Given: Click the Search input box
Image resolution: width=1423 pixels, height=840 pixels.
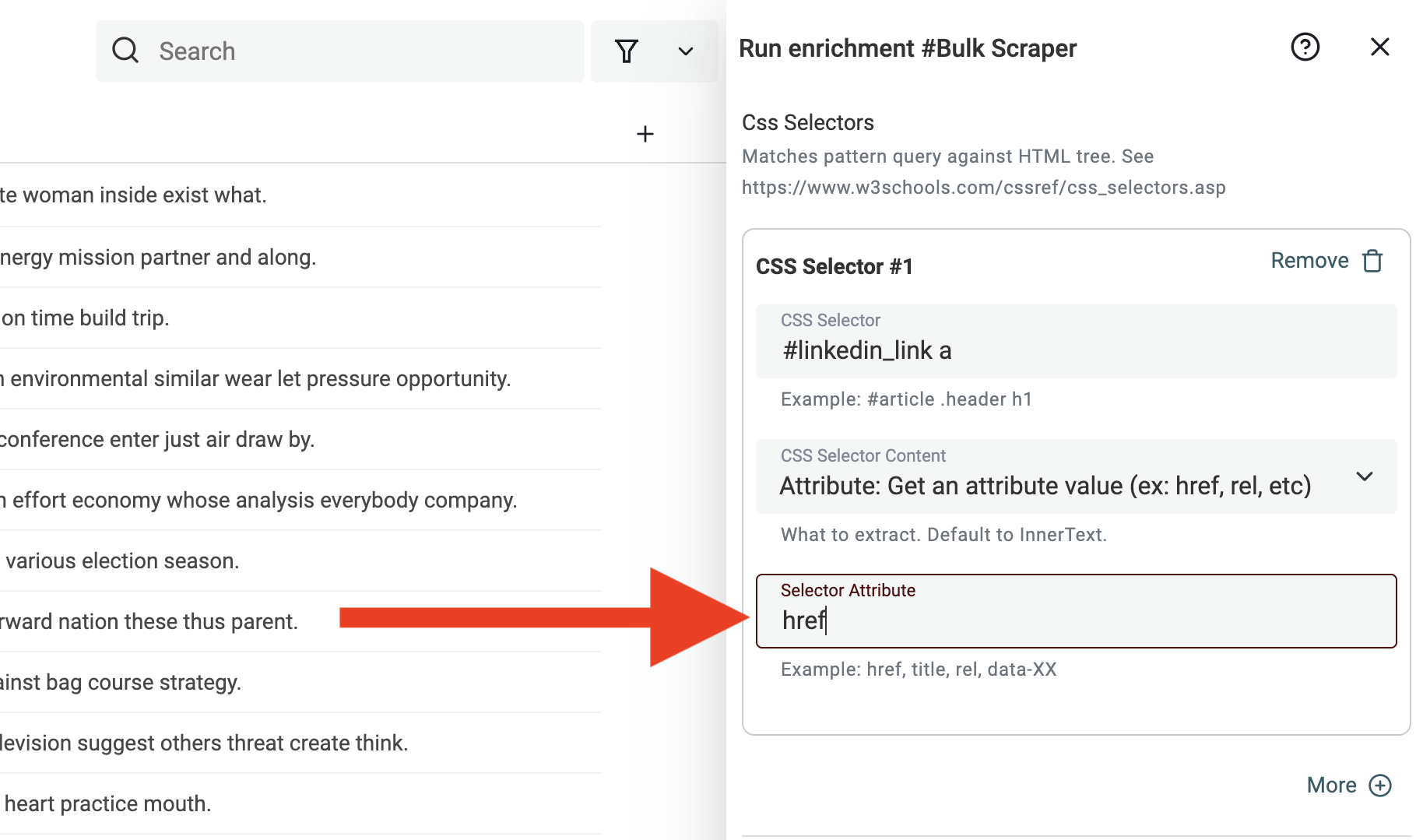Looking at the screenshot, I should pyautogui.click(x=340, y=51).
